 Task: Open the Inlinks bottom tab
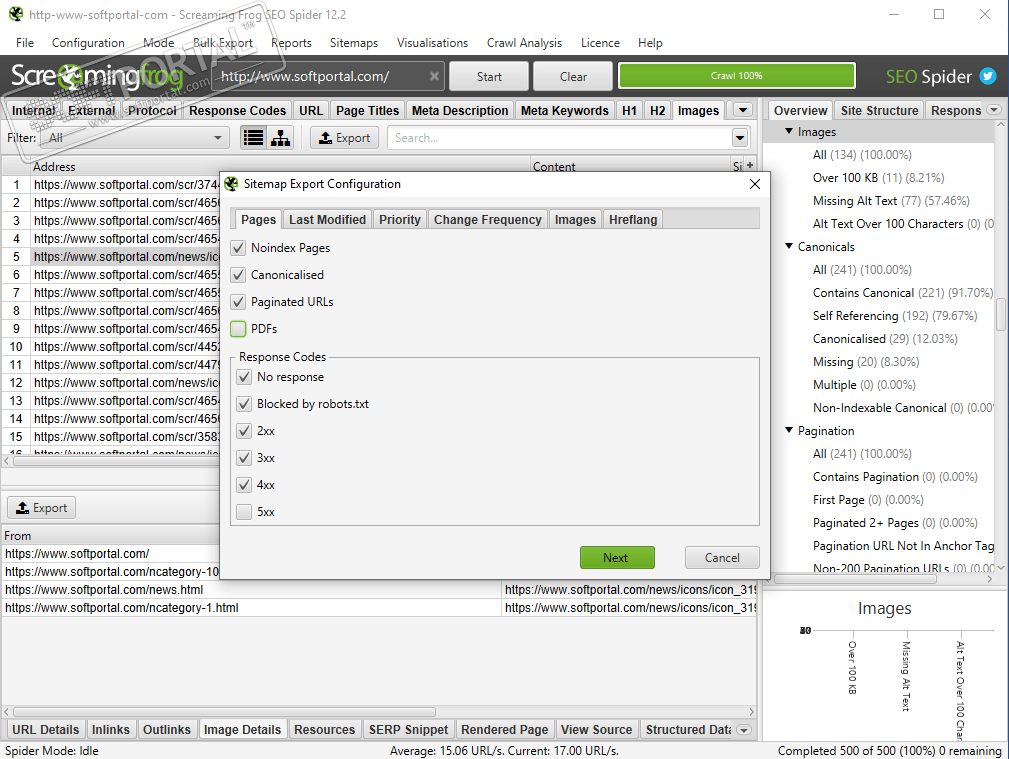111,729
